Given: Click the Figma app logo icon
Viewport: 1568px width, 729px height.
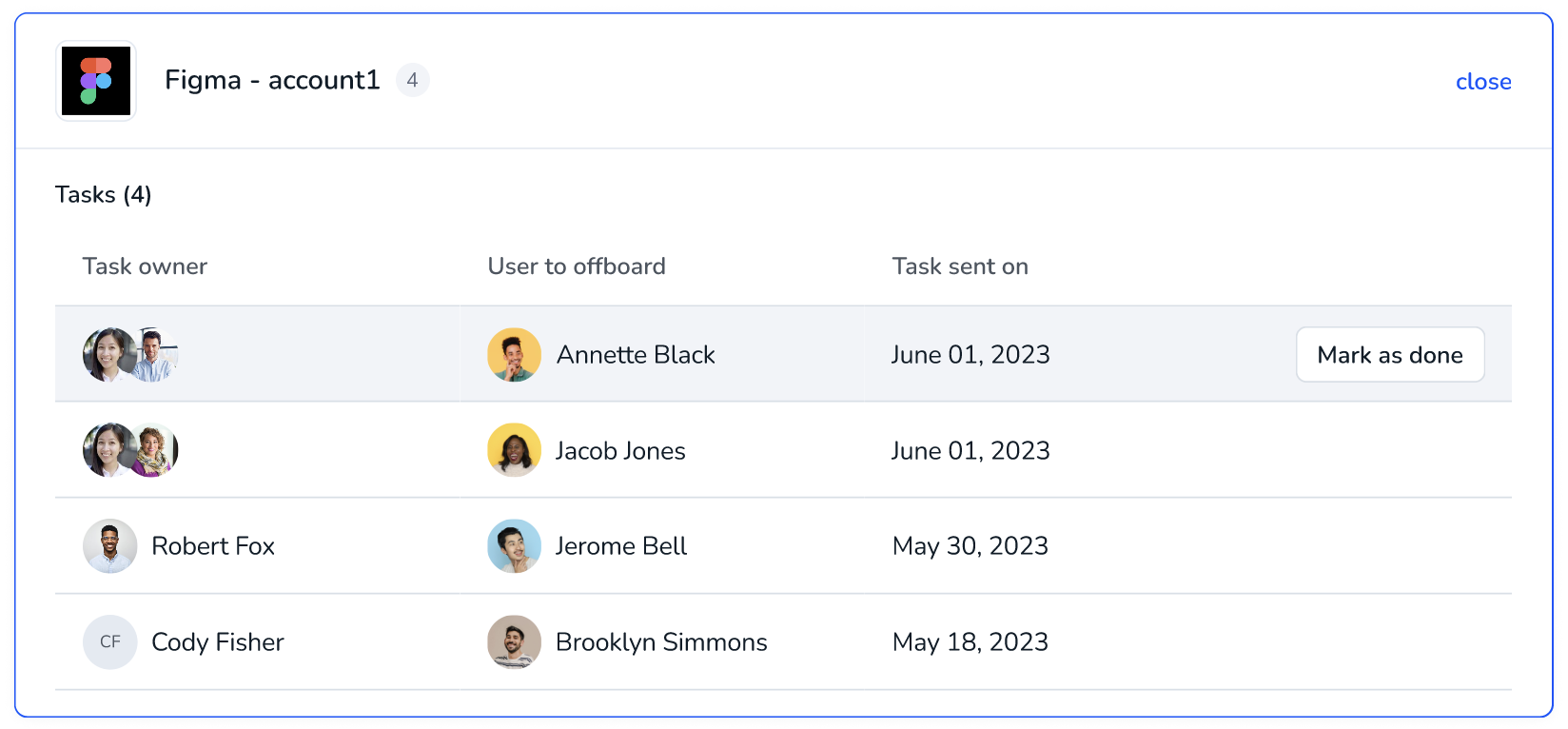Looking at the screenshot, I should click(x=96, y=81).
